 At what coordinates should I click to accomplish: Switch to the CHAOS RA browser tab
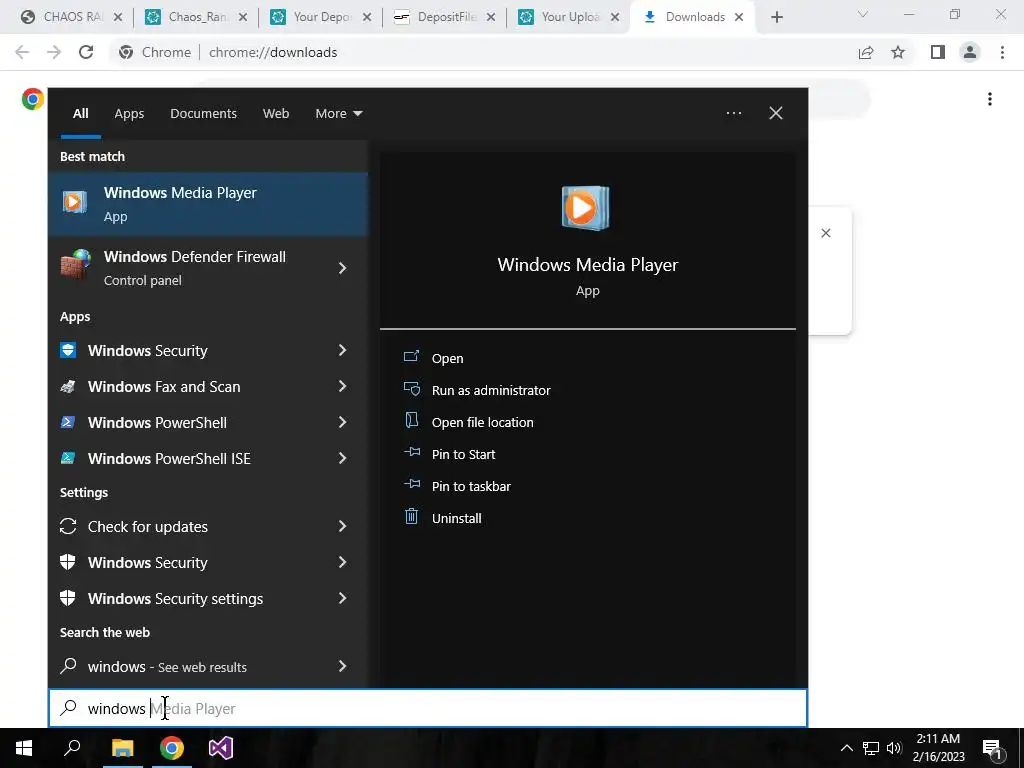pos(72,17)
